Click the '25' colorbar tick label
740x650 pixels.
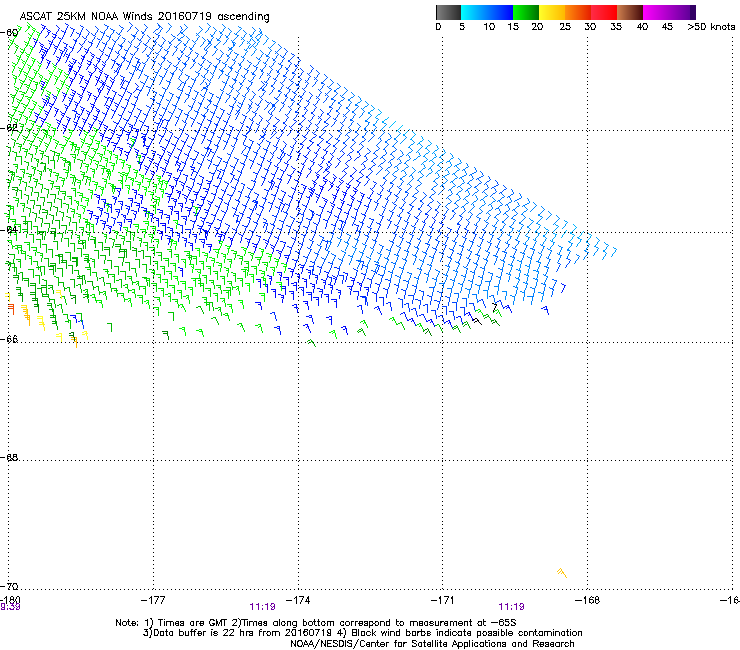pyautogui.click(x=565, y=27)
